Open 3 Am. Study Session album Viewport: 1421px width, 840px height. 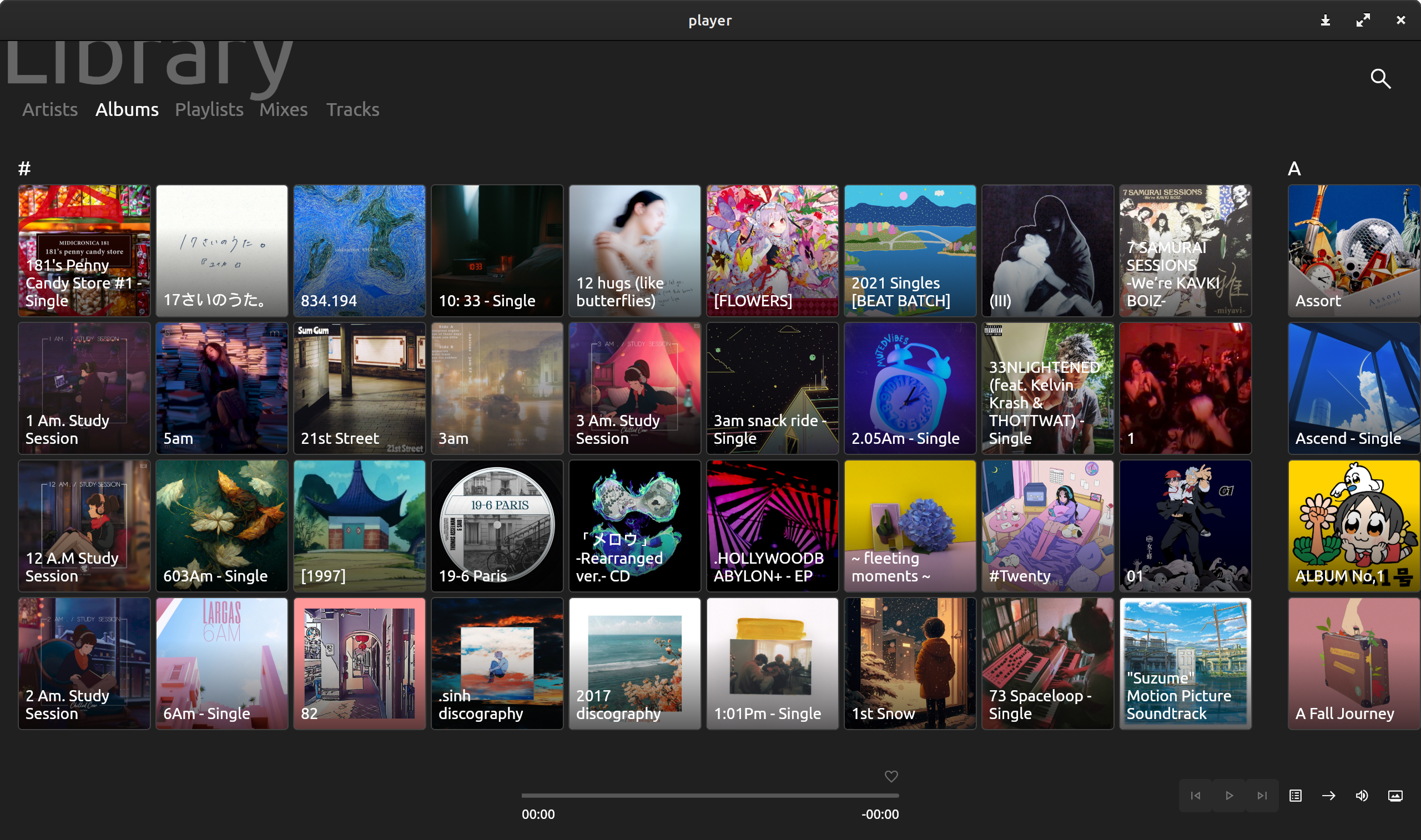click(634, 388)
